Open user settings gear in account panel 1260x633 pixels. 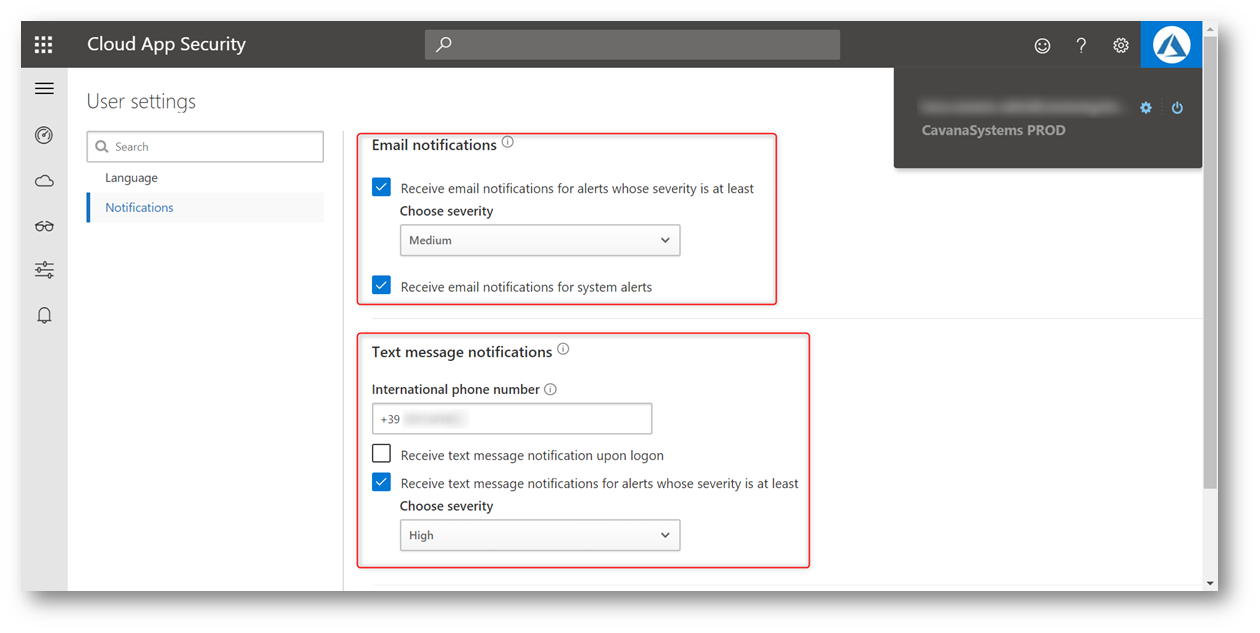pyautogui.click(x=1146, y=108)
